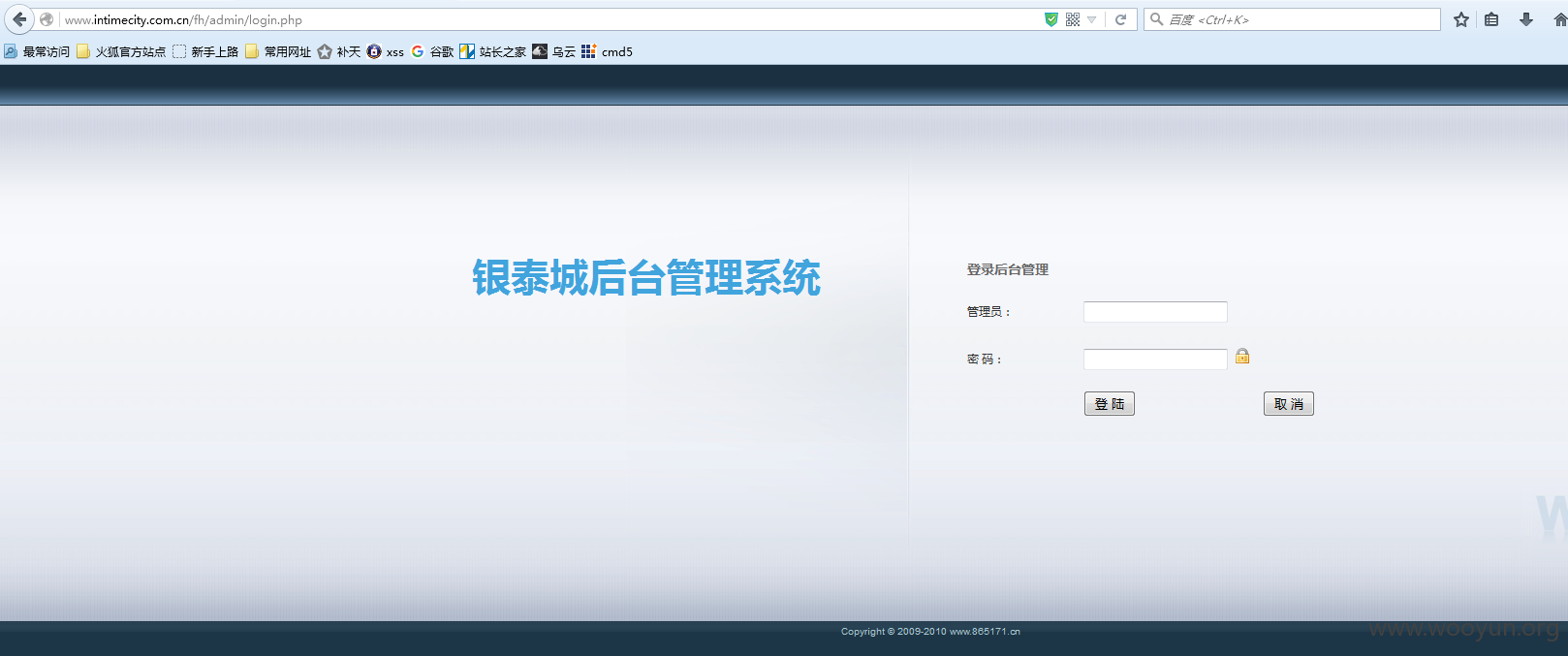Click the 管理员 label
Viewport: 1568px width, 656px height.
tap(988, 312)
